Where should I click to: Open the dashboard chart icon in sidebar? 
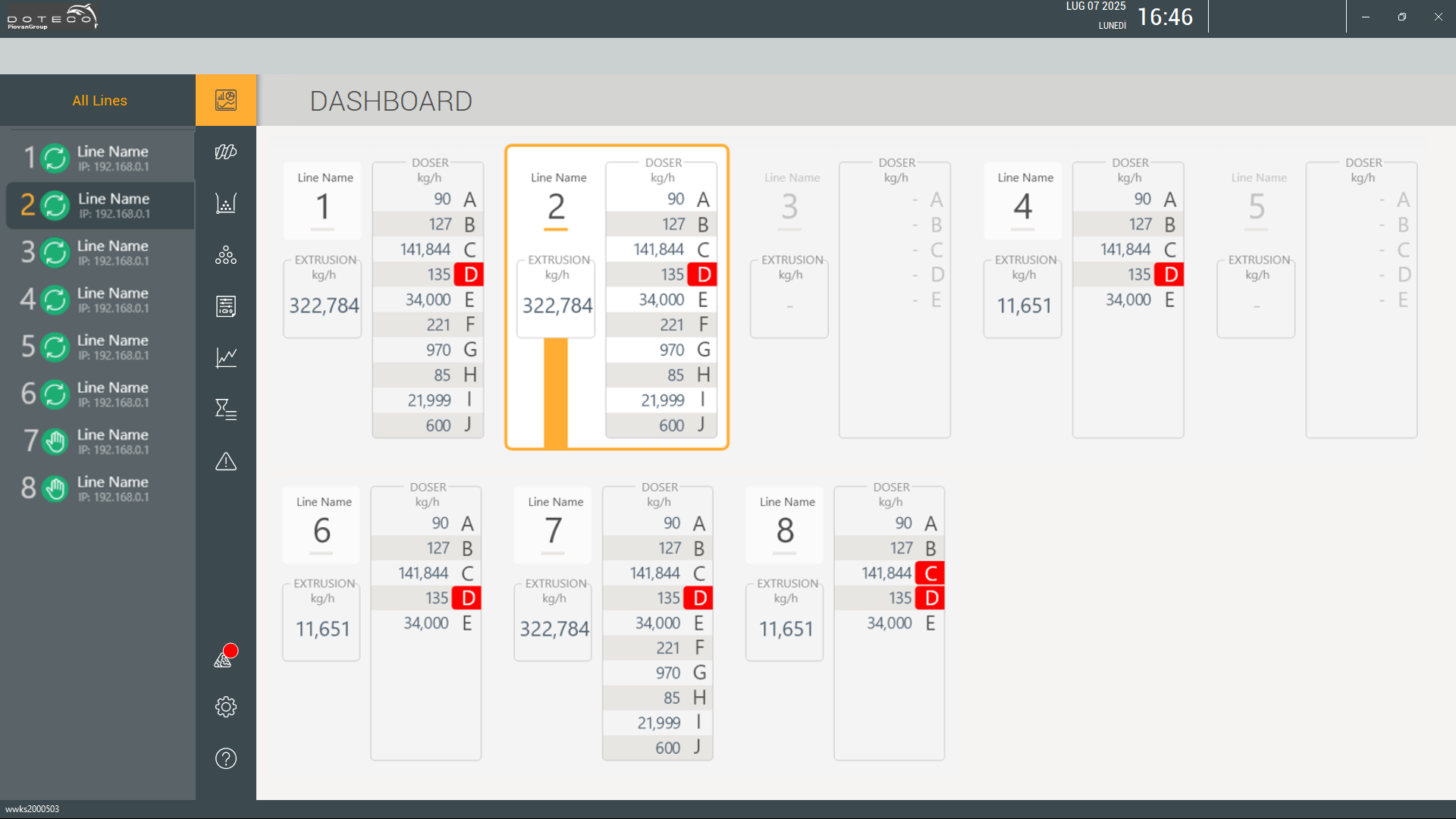(x=226, y=100)
